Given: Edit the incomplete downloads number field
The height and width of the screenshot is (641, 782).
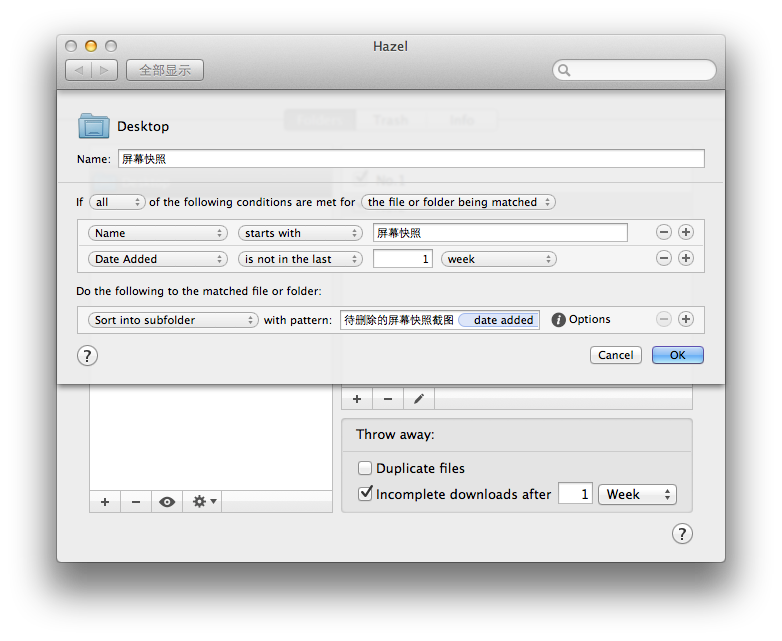Looking at the screenshot, I should click(x=575, y=494).
